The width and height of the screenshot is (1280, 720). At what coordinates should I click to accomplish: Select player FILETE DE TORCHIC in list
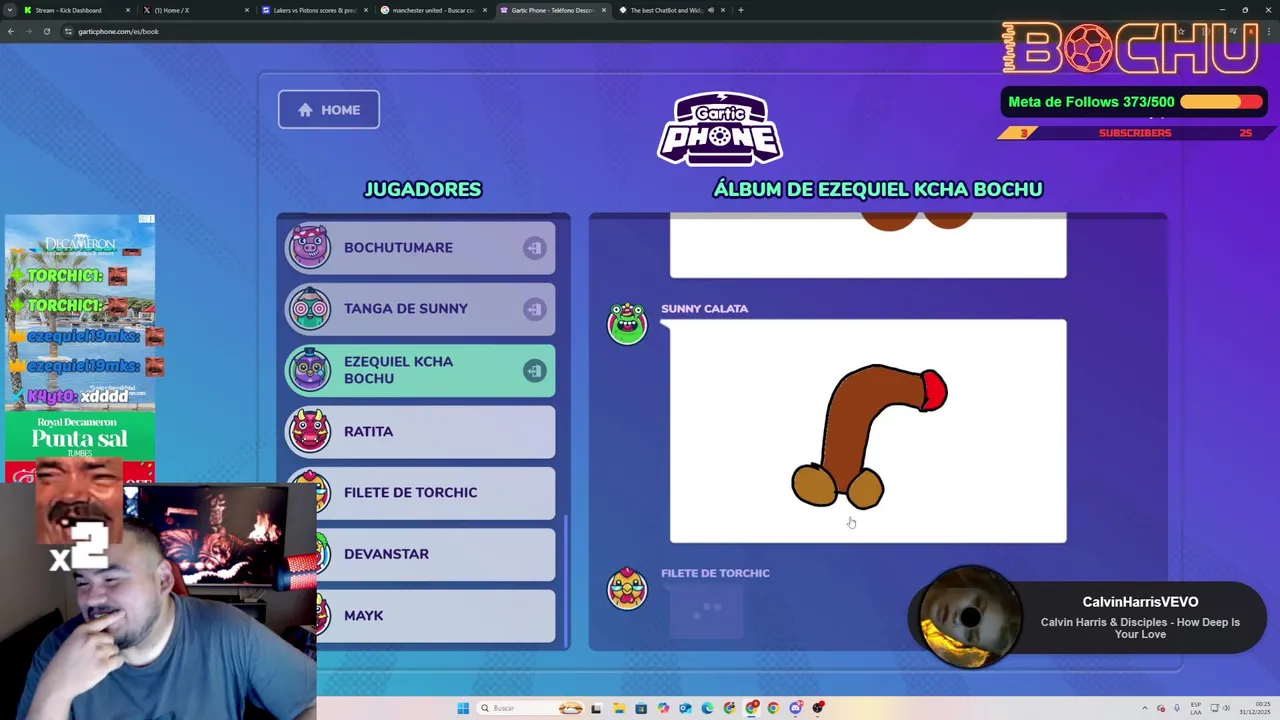[421, 493]
